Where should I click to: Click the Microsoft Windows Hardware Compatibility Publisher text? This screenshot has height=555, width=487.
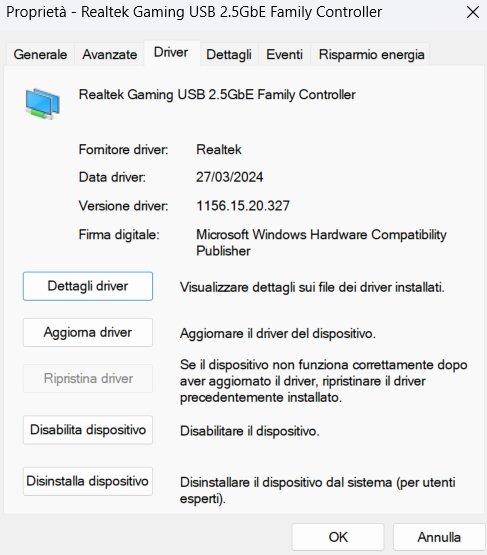click(x=321, y=242)
